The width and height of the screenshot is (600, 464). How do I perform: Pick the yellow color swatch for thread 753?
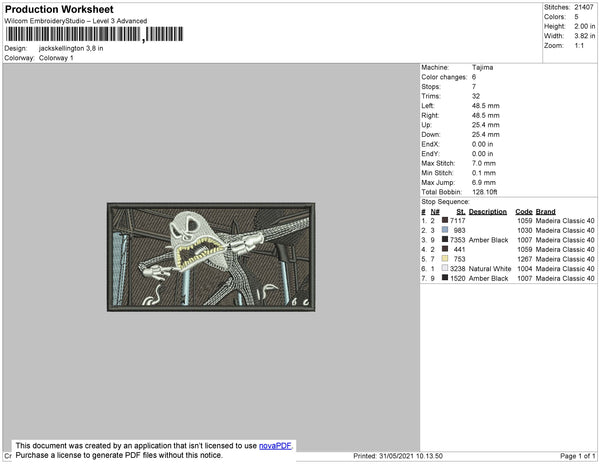(x=445, y=259)
